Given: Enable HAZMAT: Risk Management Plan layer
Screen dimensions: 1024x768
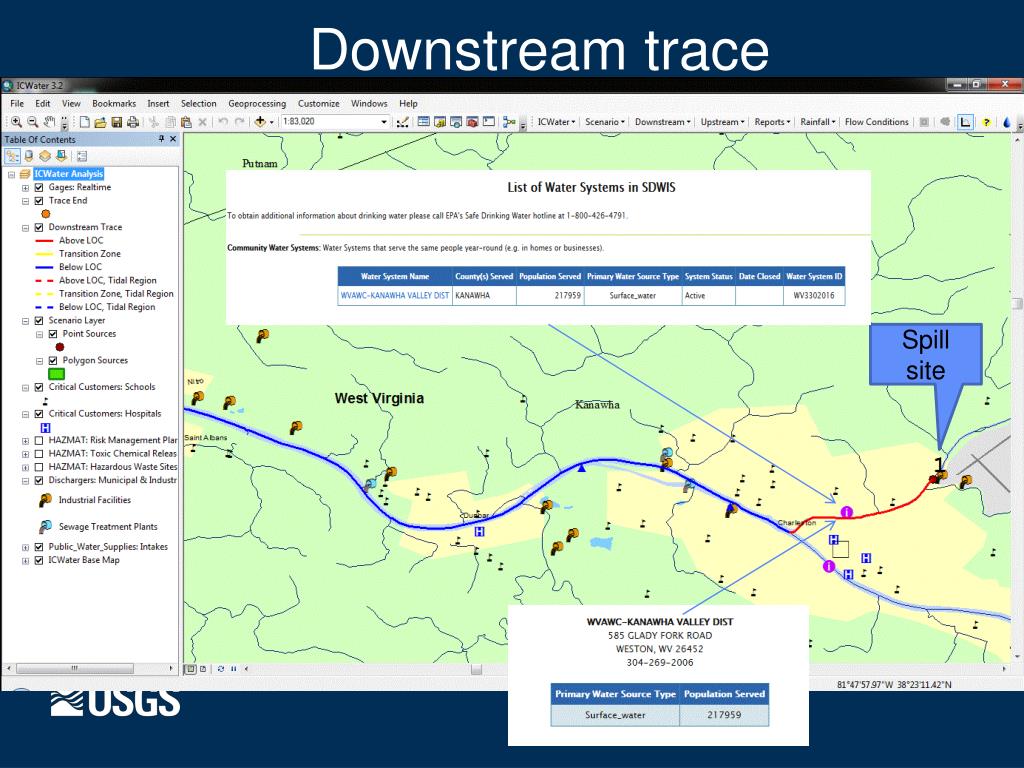Looking at the screenshot, I should click(x=39, y=440).
